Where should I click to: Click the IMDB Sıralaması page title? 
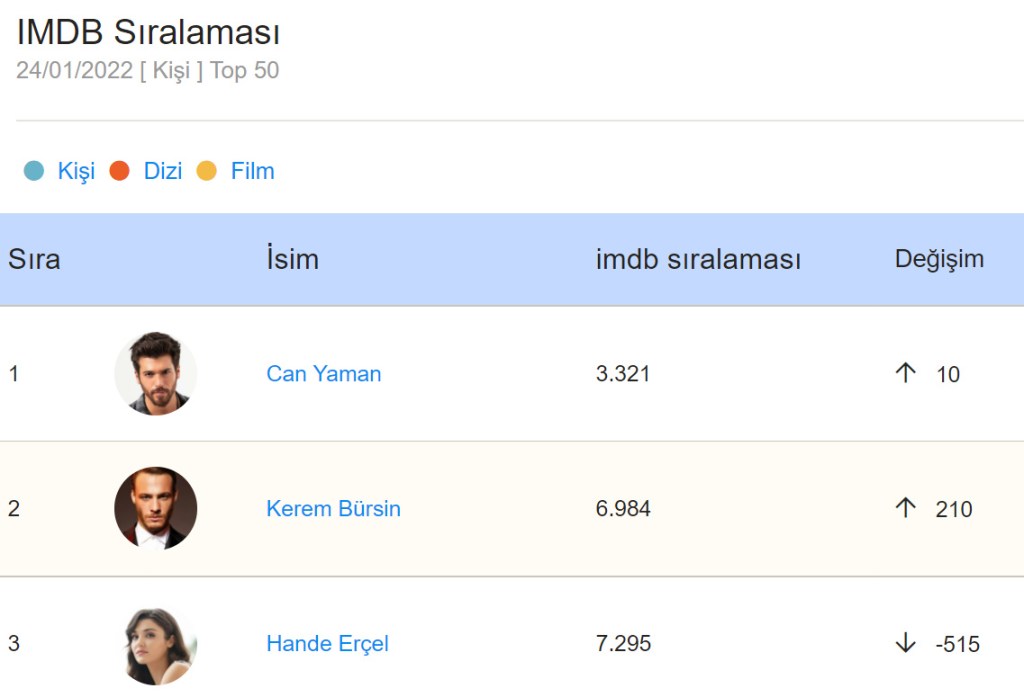point(148,32)
